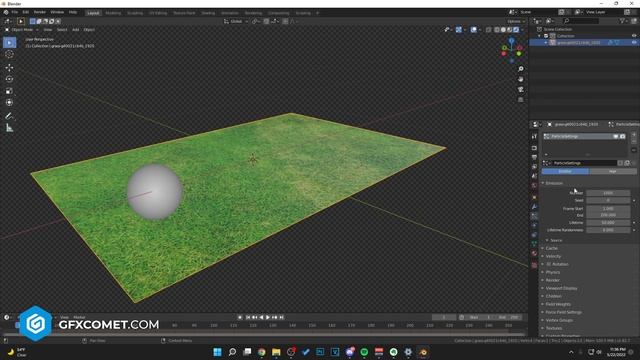Open the Physics properties tab

pos(534,225)
